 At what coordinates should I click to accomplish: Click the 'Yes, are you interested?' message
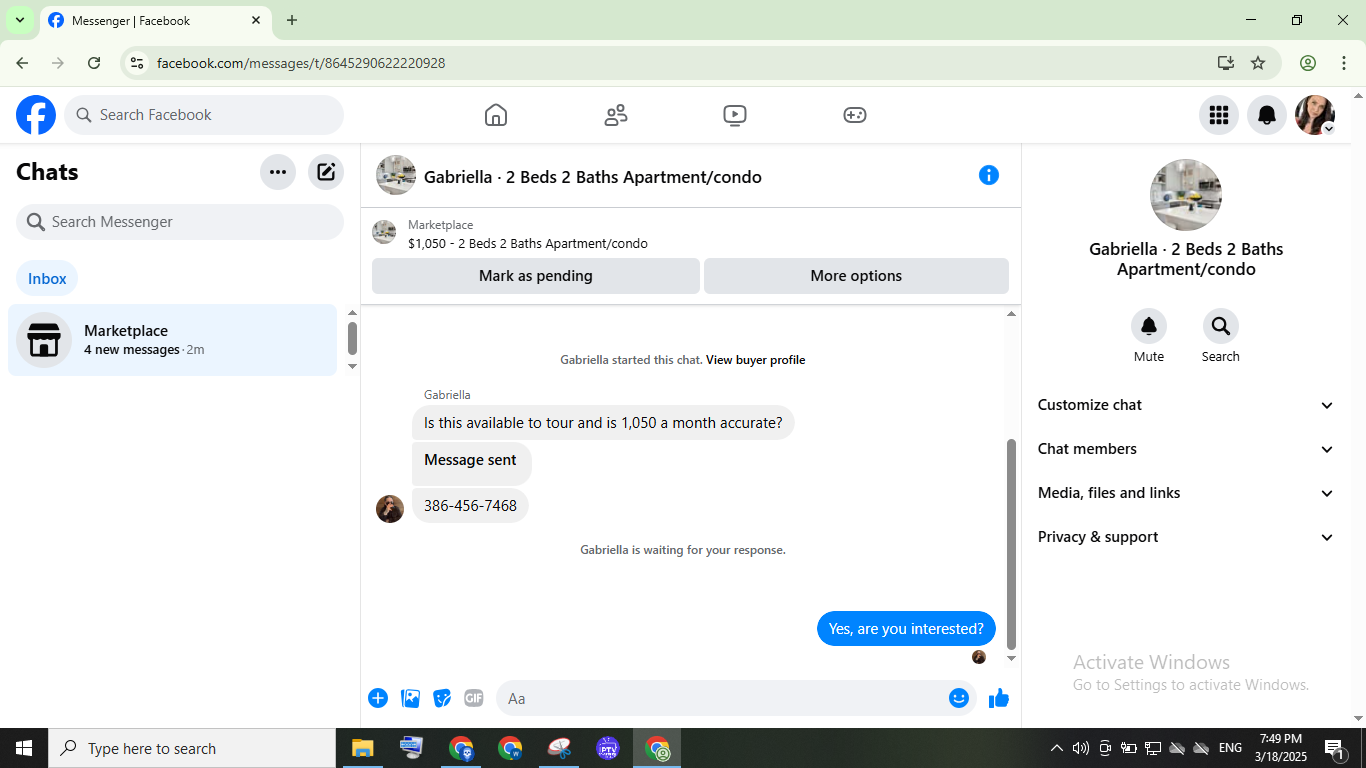(906, 629)
